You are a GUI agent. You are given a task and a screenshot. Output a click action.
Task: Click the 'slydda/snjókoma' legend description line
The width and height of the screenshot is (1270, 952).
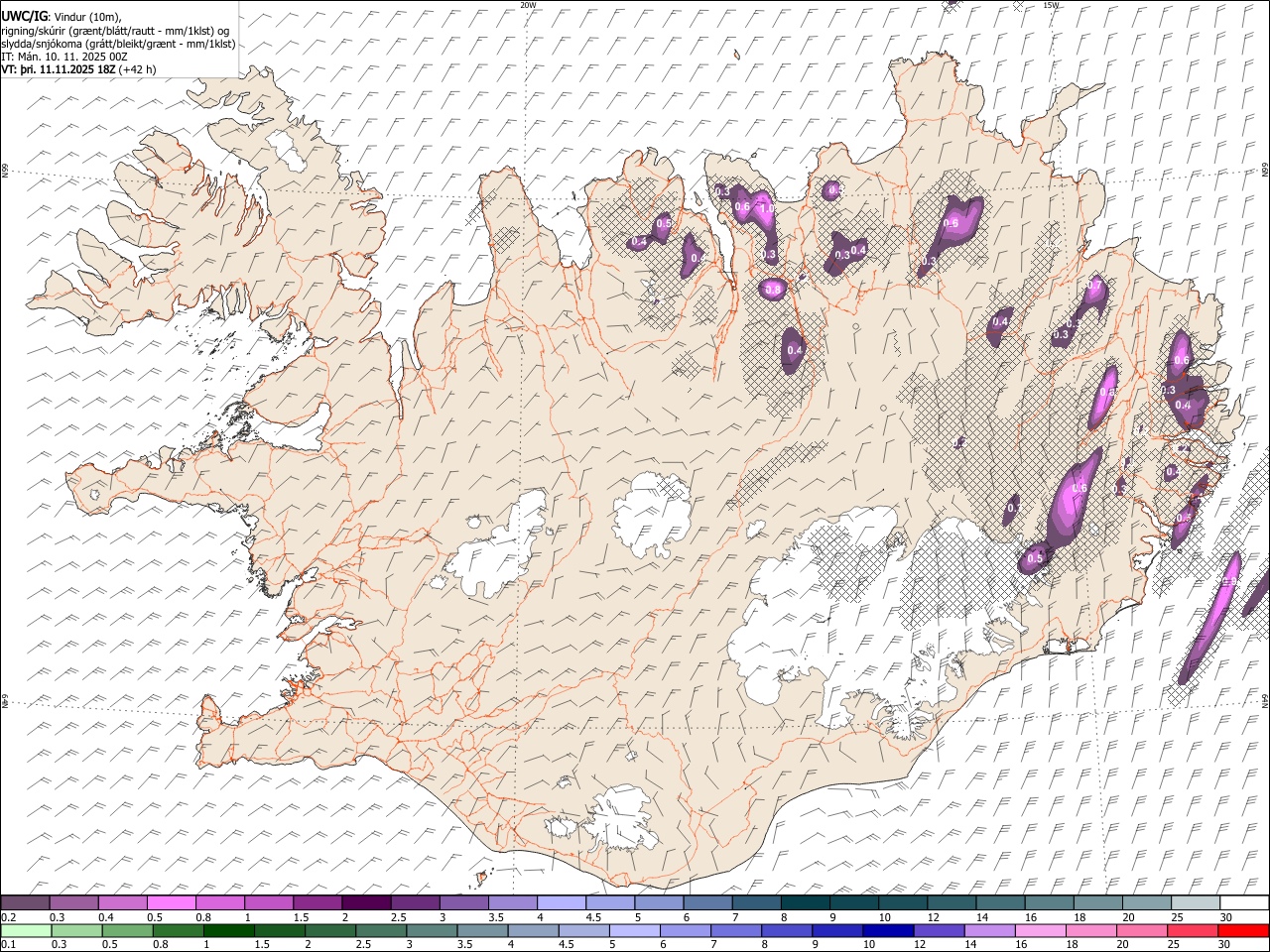point(118,44)
